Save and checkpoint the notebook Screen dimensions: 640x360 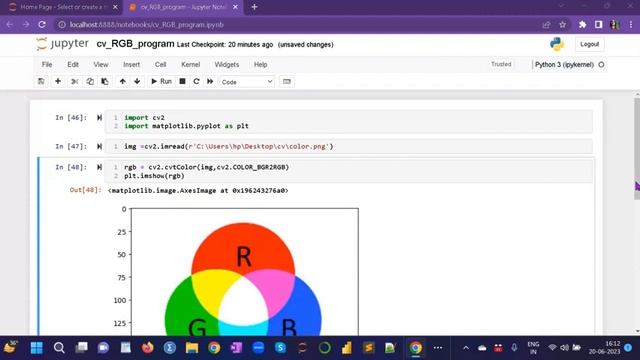(x=41, y=82)
